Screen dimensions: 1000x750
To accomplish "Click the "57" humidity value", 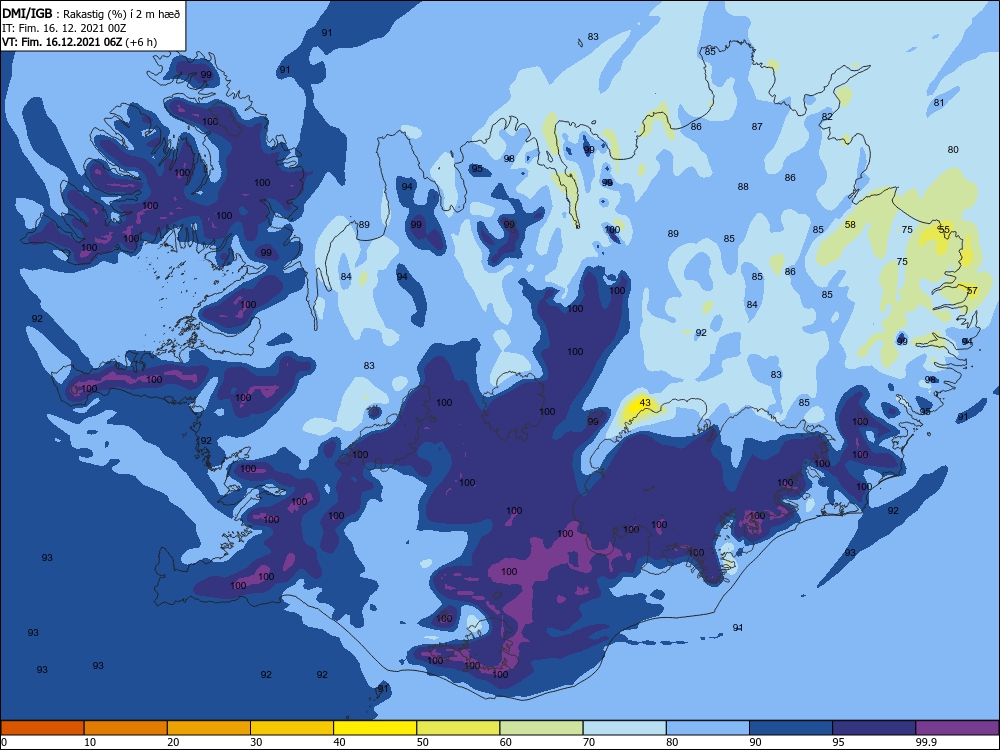I will point(972,290).
